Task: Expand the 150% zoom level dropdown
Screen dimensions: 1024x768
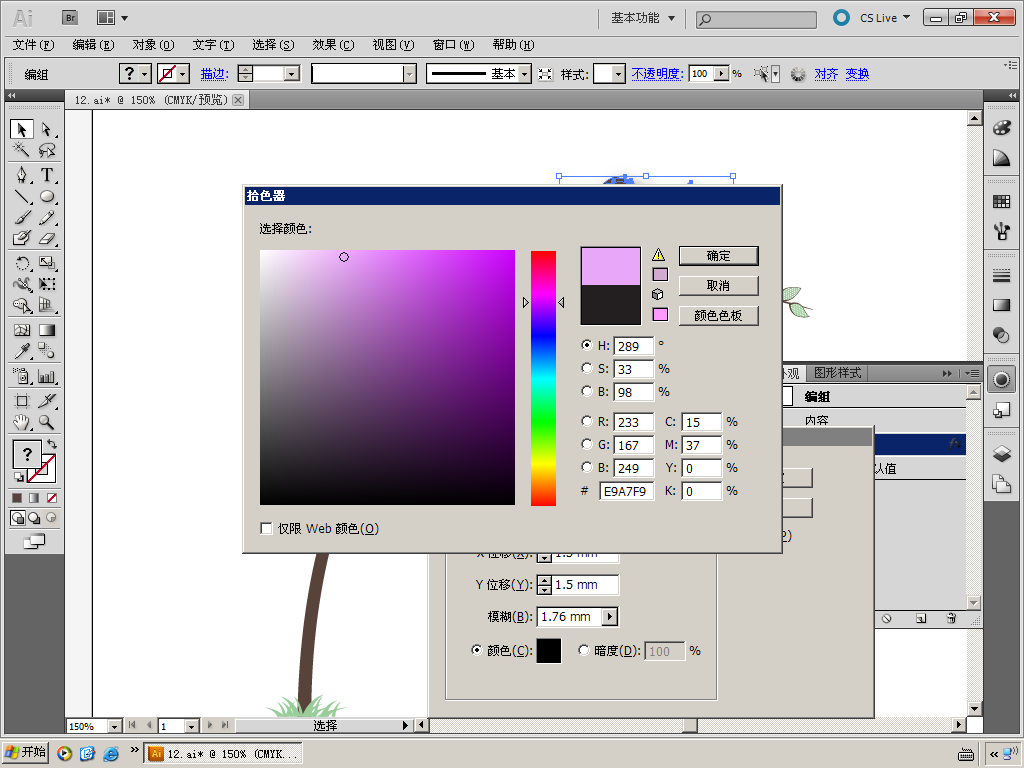Action: (114, 726)
